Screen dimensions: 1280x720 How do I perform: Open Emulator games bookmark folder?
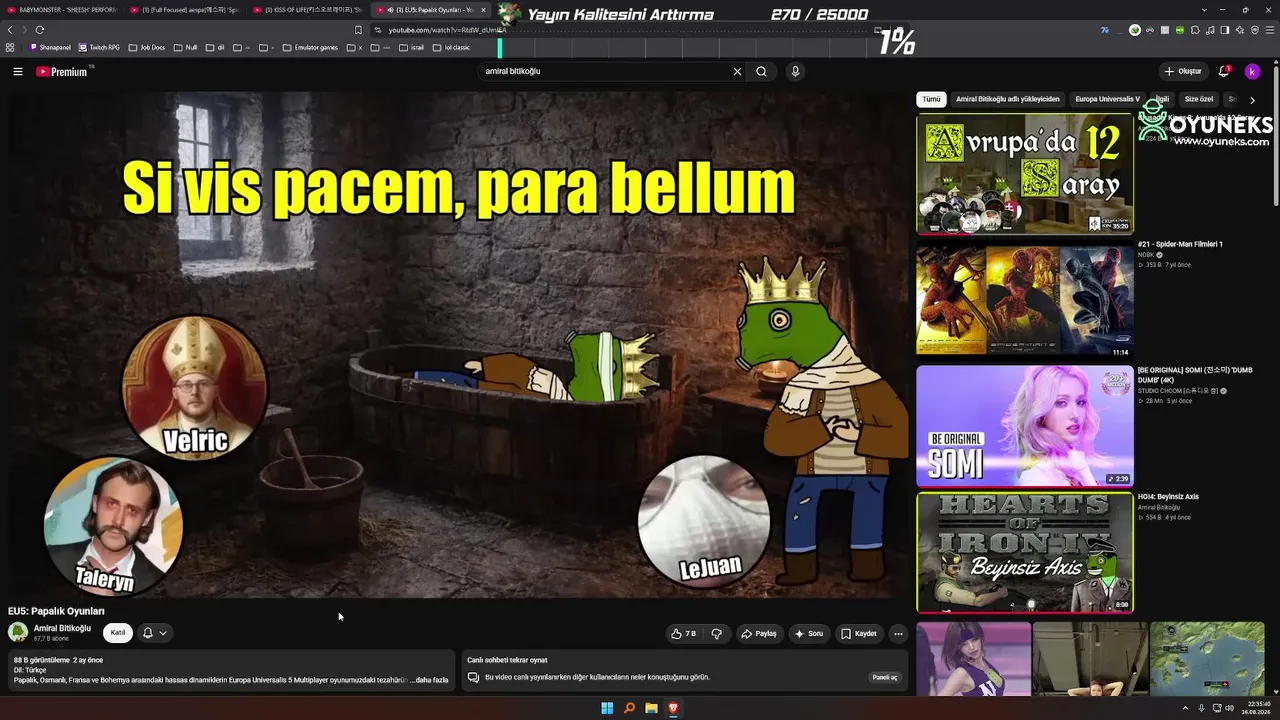(310, 47)
